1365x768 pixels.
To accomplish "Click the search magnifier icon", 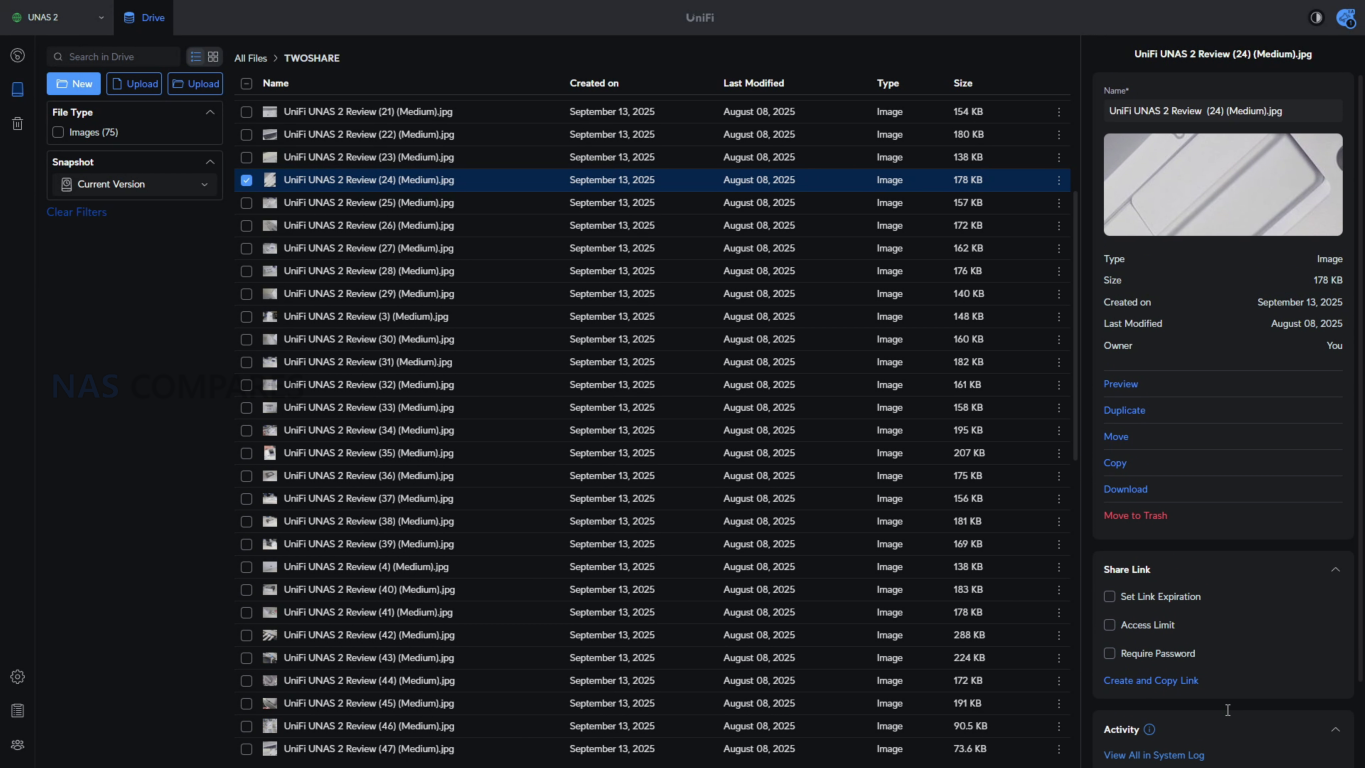I will pyautogui.click(x=58, y=57).
